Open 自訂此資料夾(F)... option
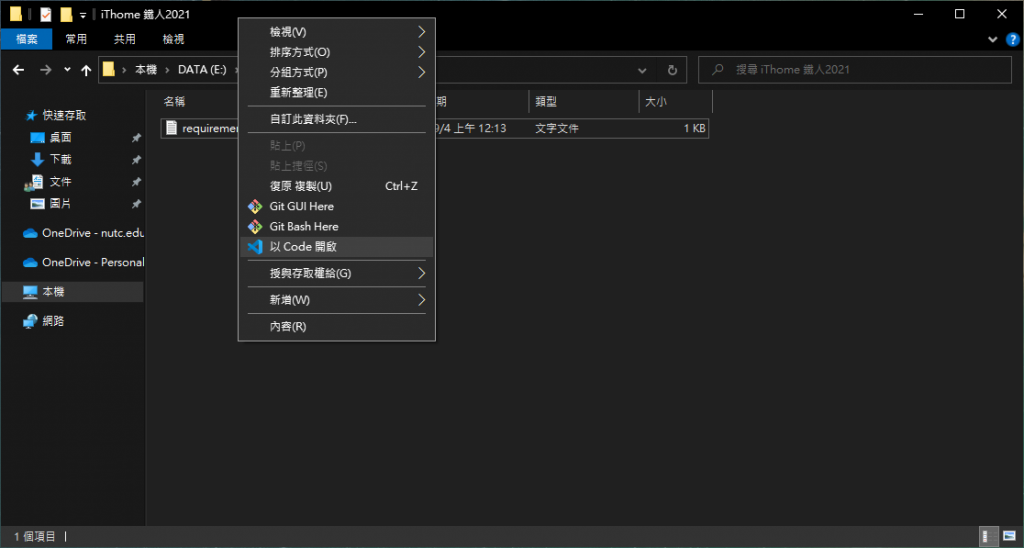Image resolution: width=1024 pixels, height=548 pixels. tap(336, 120)
